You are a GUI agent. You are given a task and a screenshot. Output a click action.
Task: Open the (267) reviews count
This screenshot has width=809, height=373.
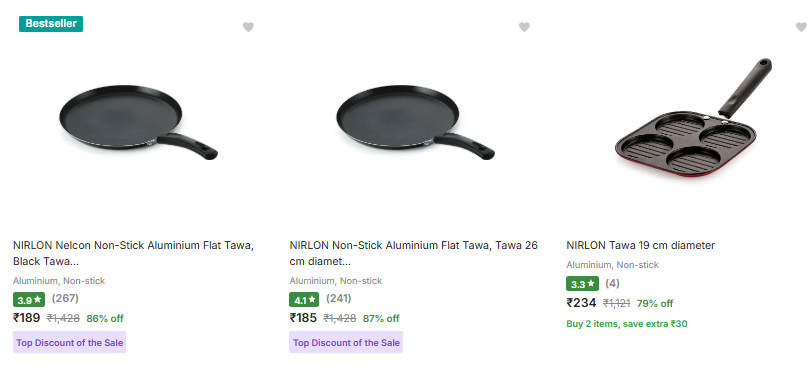click(65, 298)
